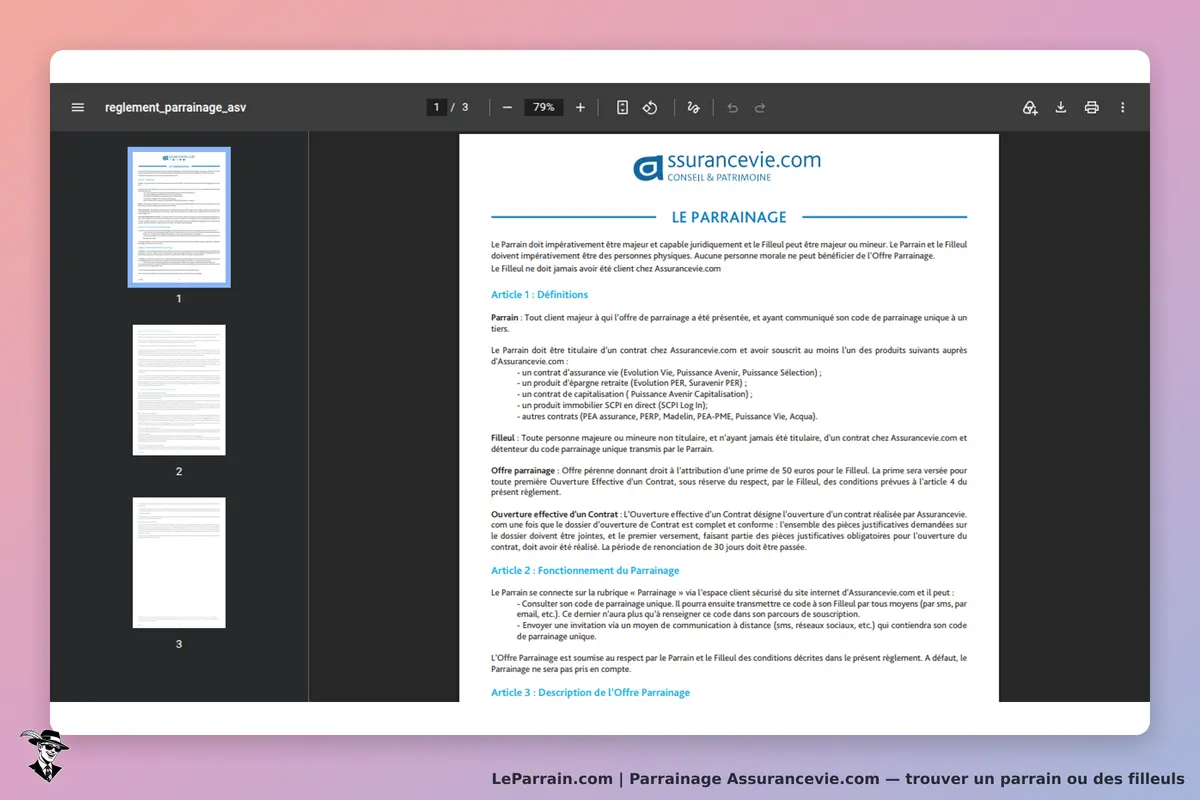The width and height of the screenshot is (1200, 800).
Task: Select page 1 thumbnail
Action: (179, 217)
